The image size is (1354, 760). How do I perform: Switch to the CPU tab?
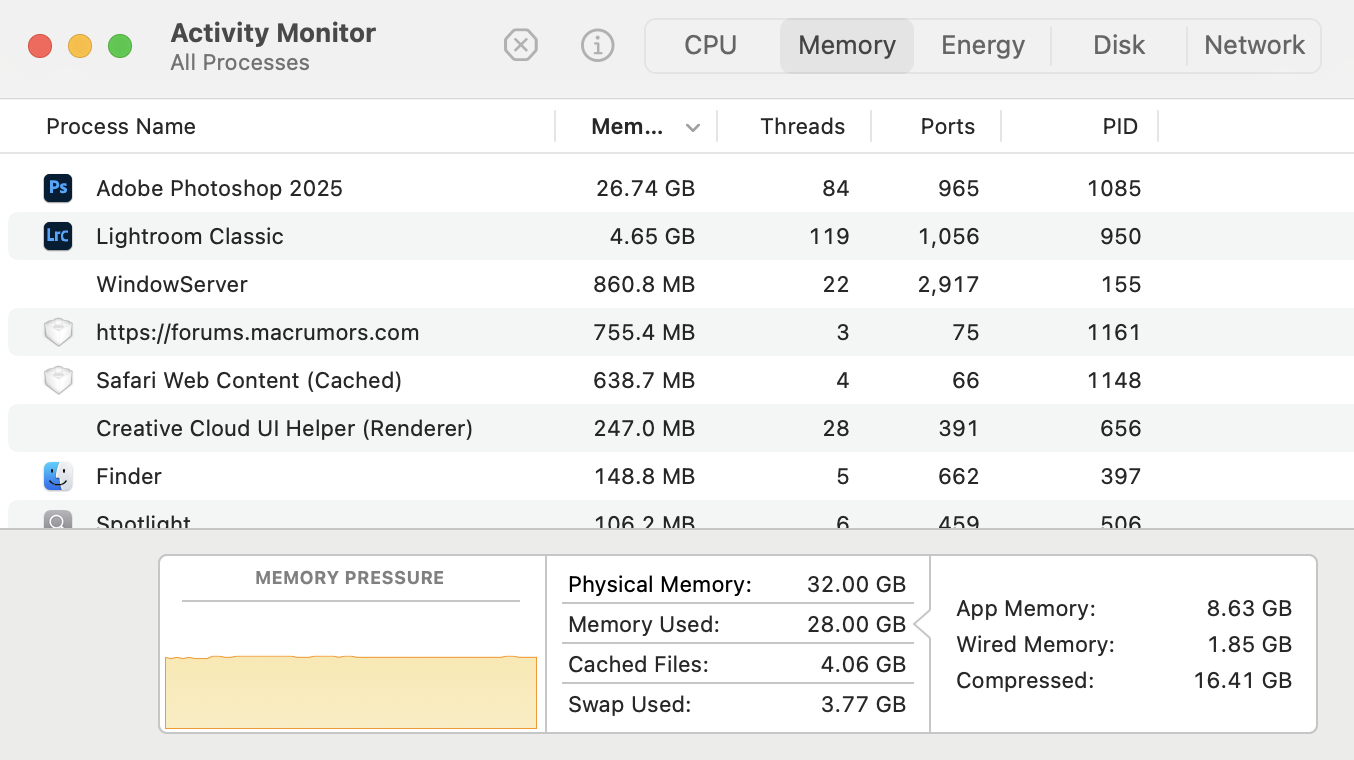(710, 46)
